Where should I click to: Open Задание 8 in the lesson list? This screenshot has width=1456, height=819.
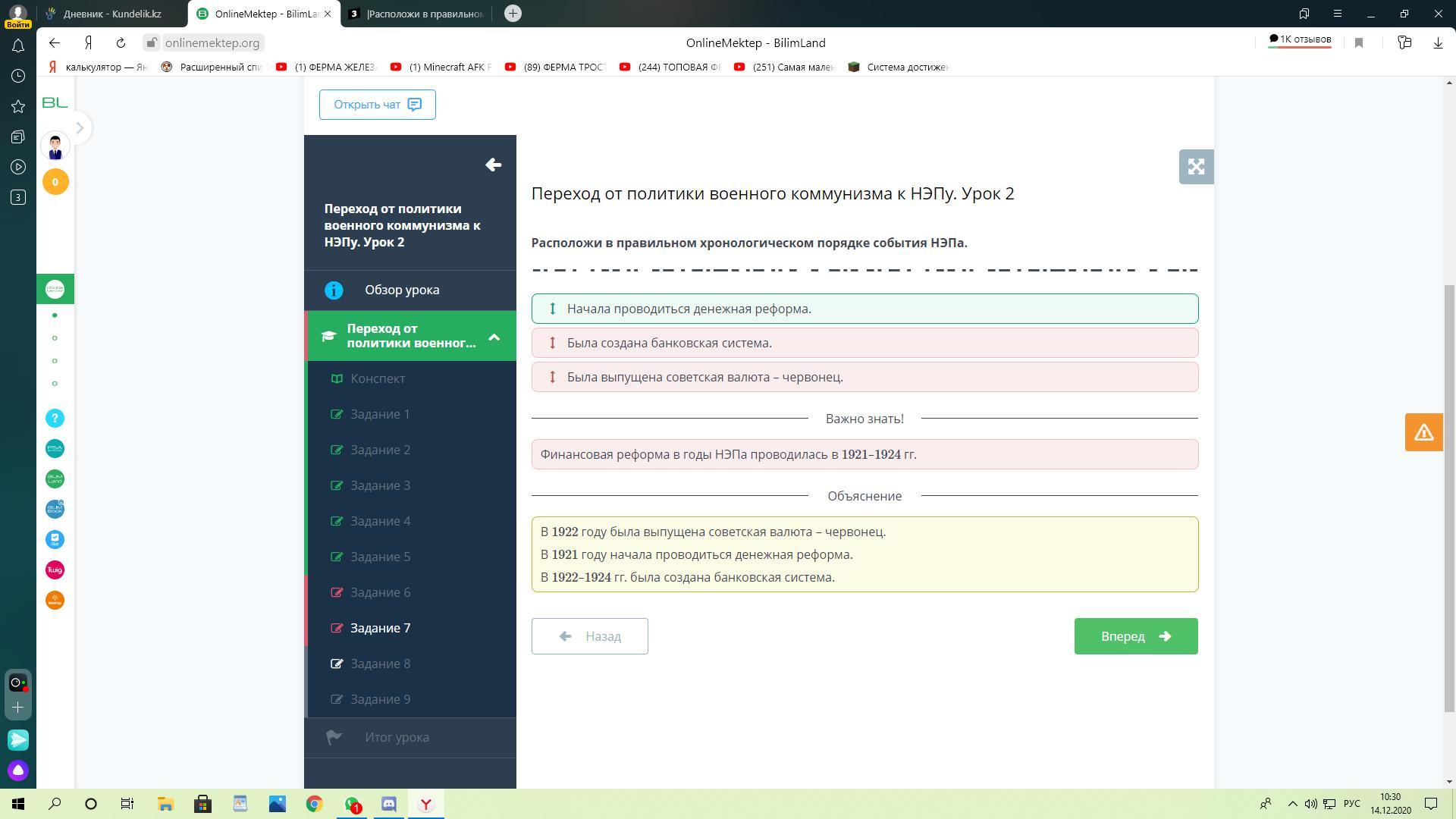380,664
